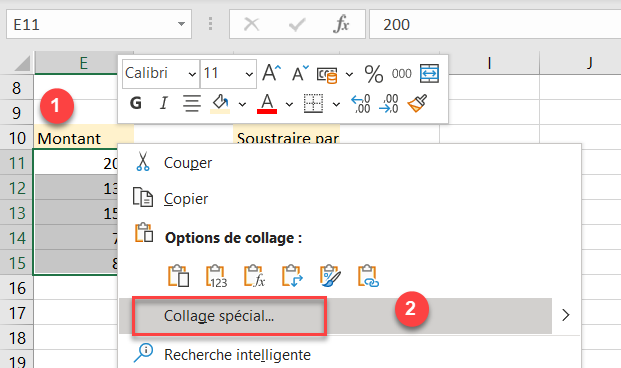Paste Formulas (fx) option
This screenshot has height=368, width=621.
(x=254, y=276)
